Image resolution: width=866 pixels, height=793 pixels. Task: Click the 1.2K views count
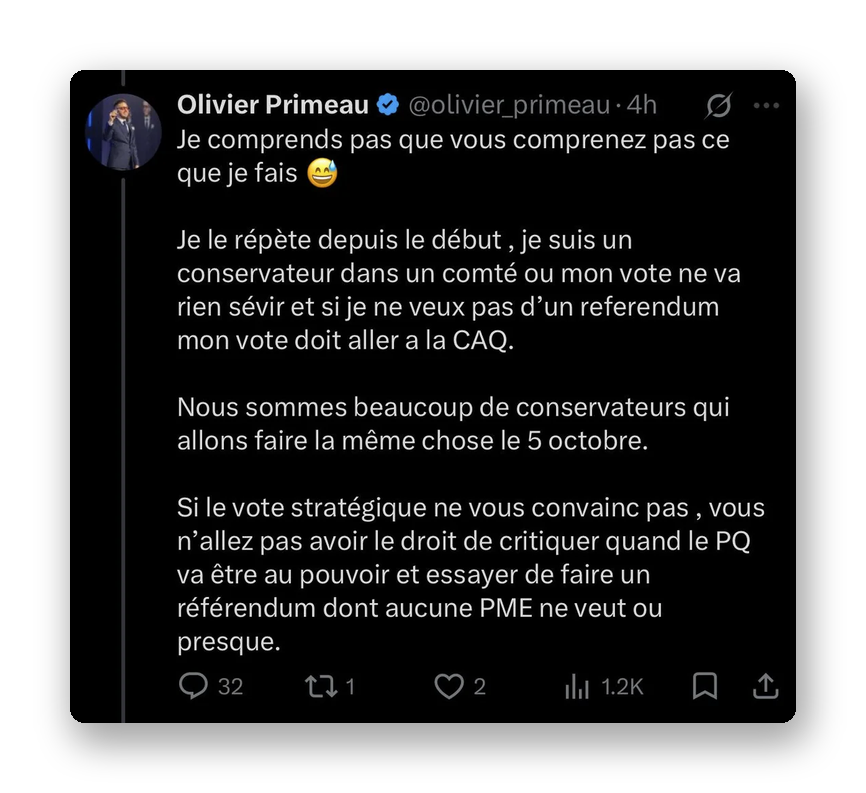[622, 686]
